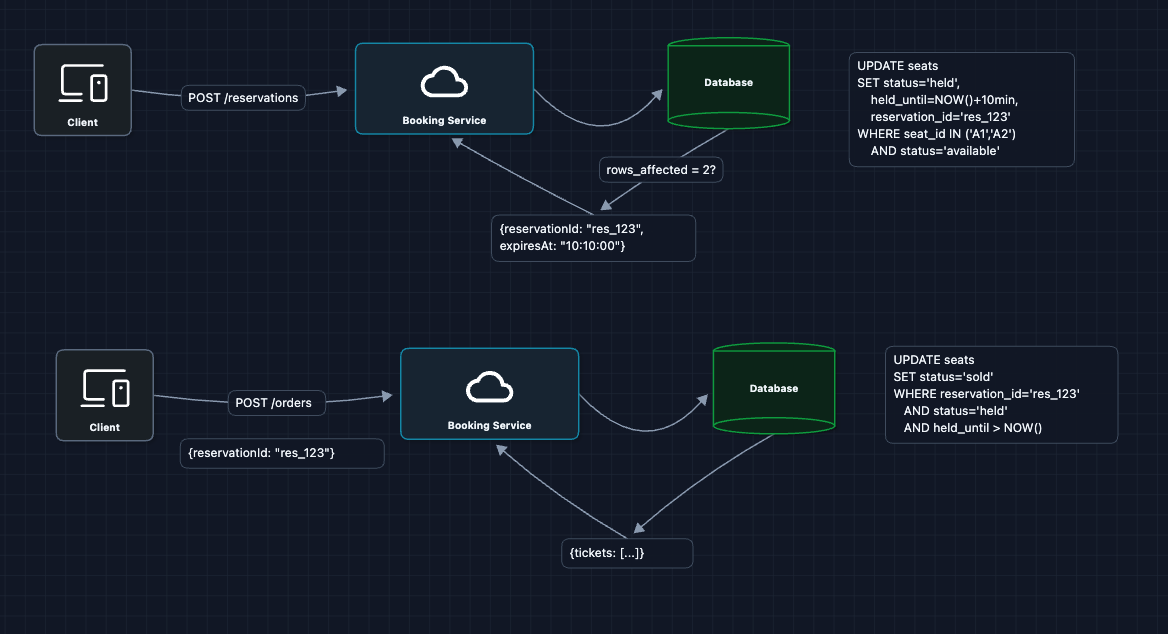Click the cloud icon above the POST /reservations Booking Service
1168x634 pixels.
444,82
